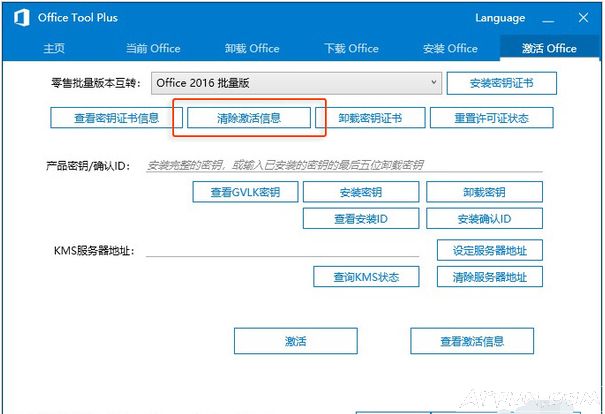Select the 激活 Office tab
Image resolution: width=605 pixels, height=414 pixels.
point(549,48)
